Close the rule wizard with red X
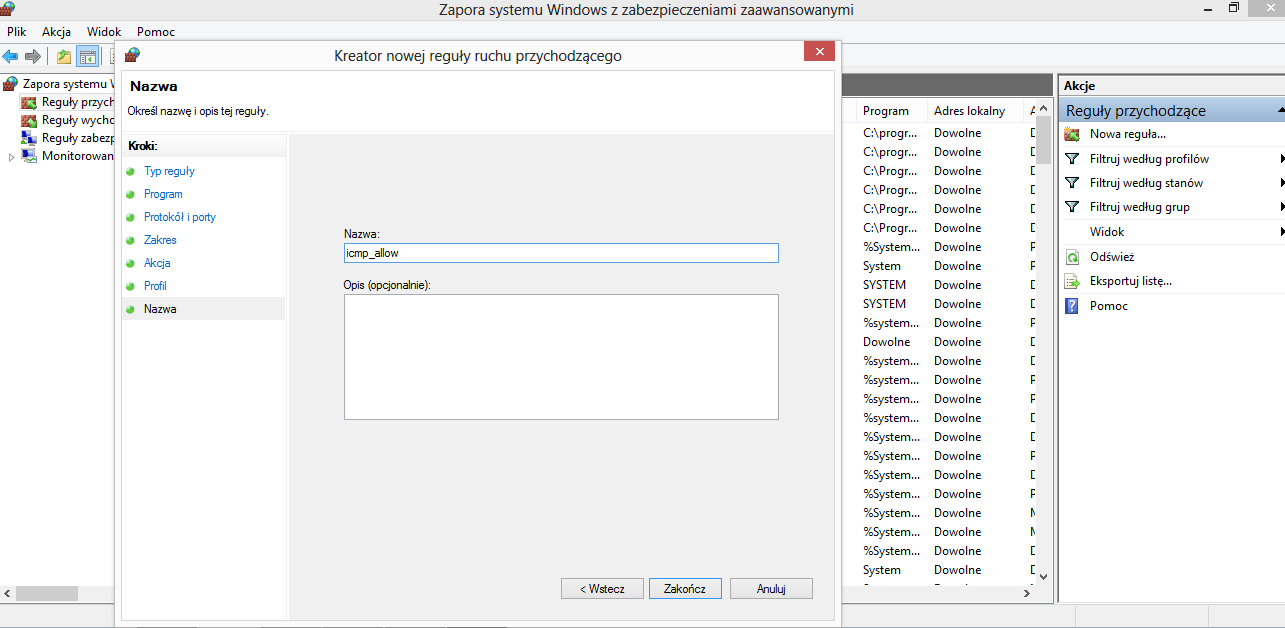1285x628 pixels. (819, 52)
